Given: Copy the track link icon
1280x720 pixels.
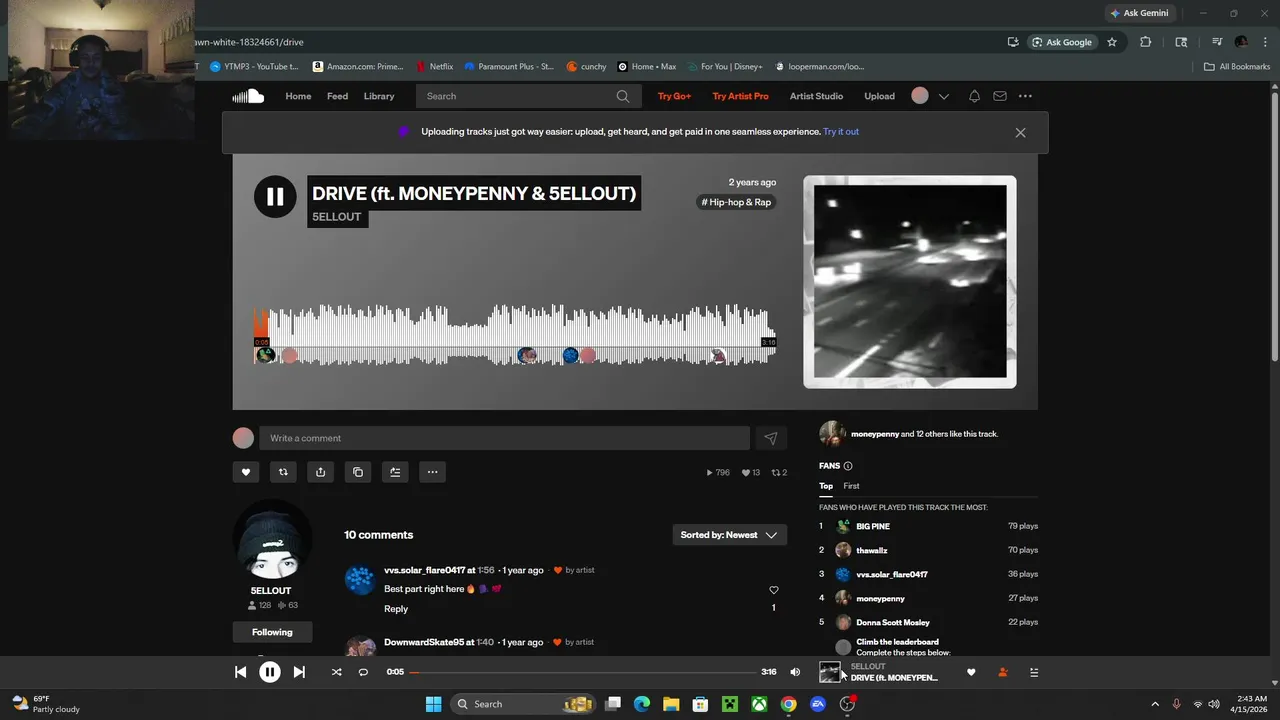Looking at the screenshot, I should [358, 472].
